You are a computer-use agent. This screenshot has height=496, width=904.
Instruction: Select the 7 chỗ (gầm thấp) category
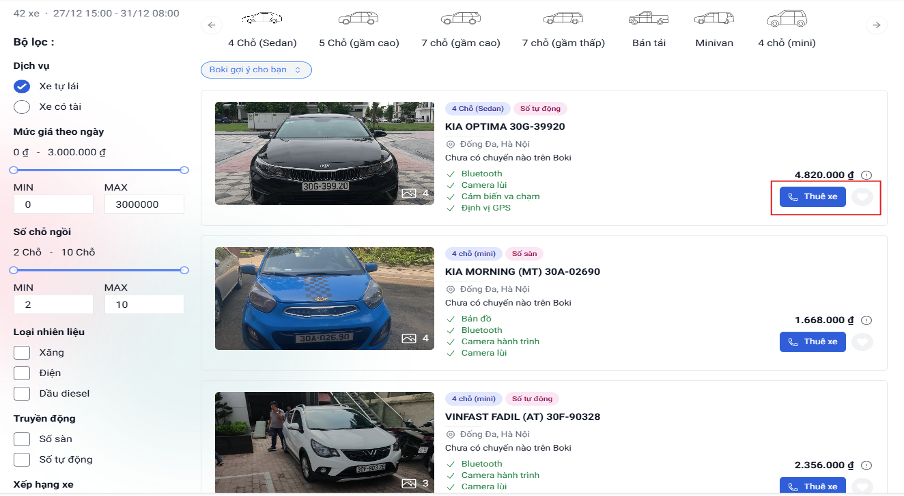(x=563, y=30)
